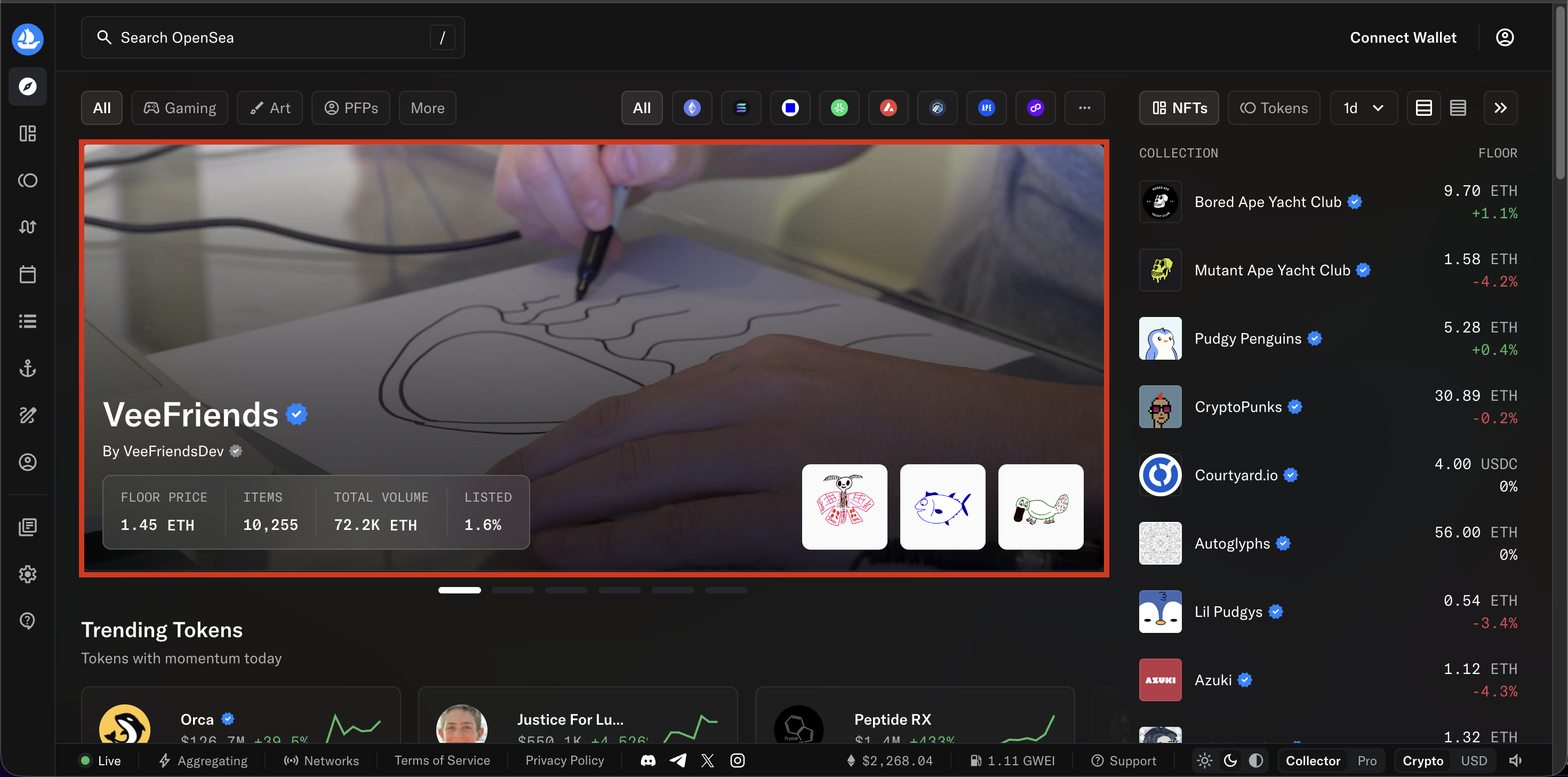Switch to the Tokens tab in the right panel
Viewport: 1568px width, 777px height.
(1274, 108)
